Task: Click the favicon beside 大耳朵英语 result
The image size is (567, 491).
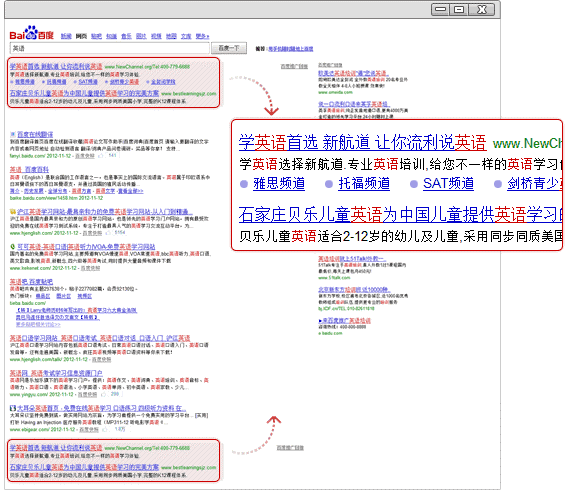Action: [x=13, y=408]
